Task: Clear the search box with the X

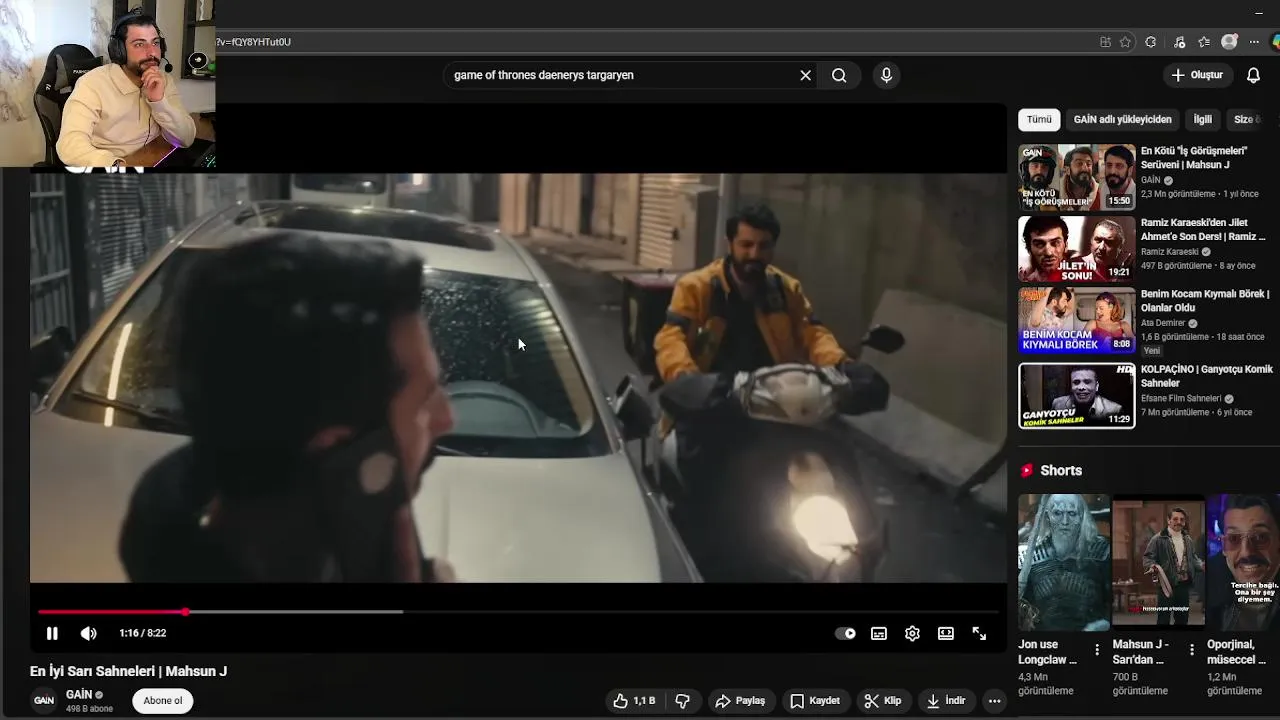Action: tap(805, 75)
